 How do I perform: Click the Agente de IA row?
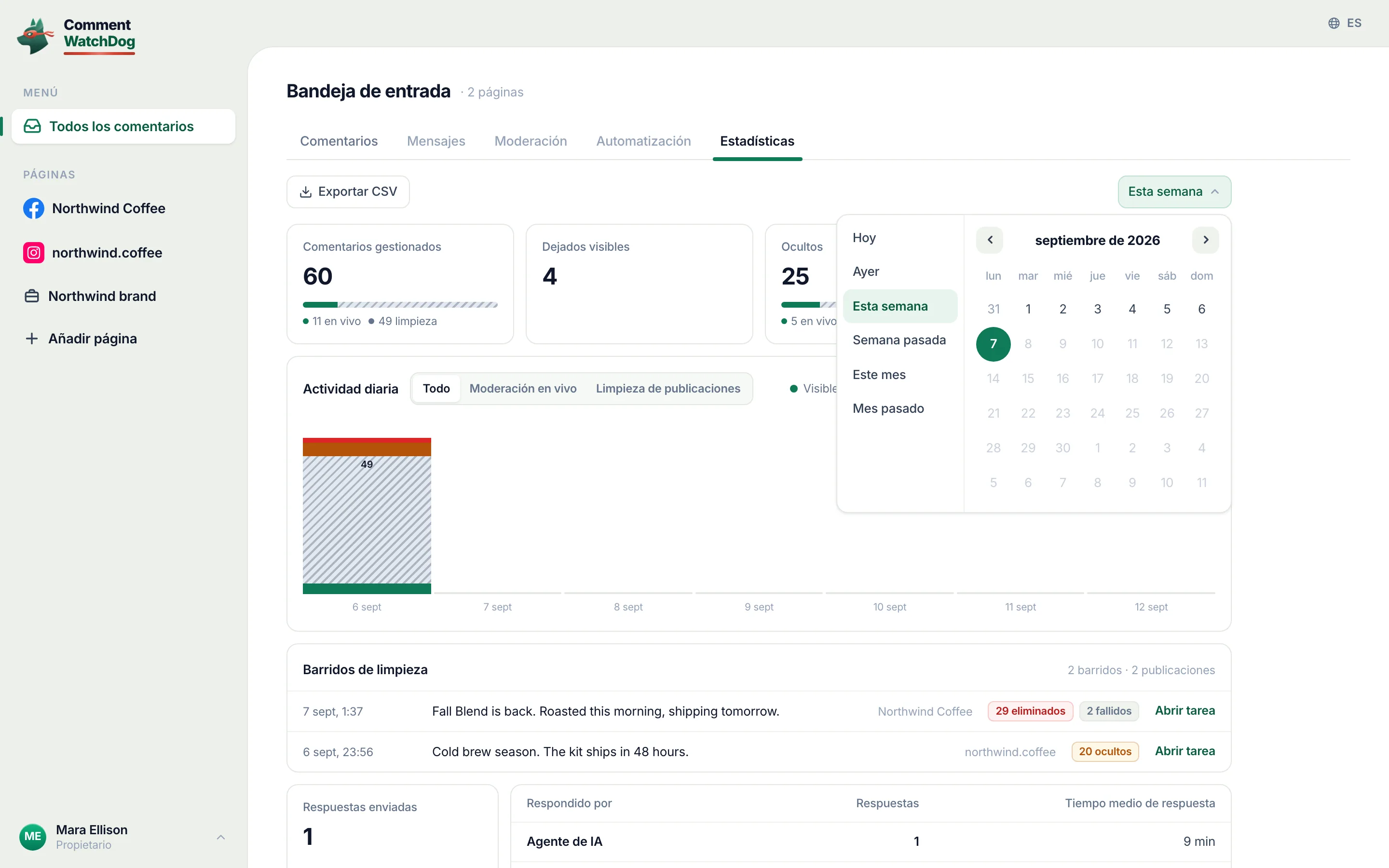871,841
